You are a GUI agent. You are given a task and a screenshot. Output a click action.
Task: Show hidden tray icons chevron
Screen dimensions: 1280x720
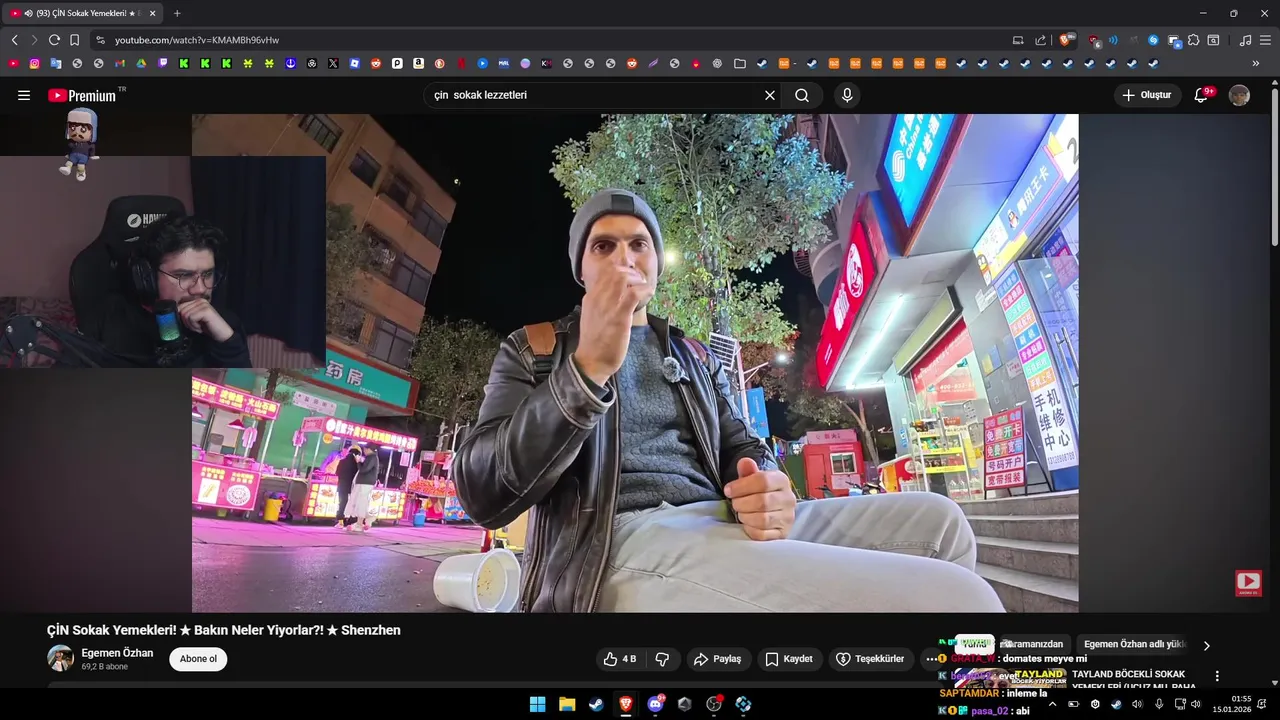click(x=1051, y=704)
